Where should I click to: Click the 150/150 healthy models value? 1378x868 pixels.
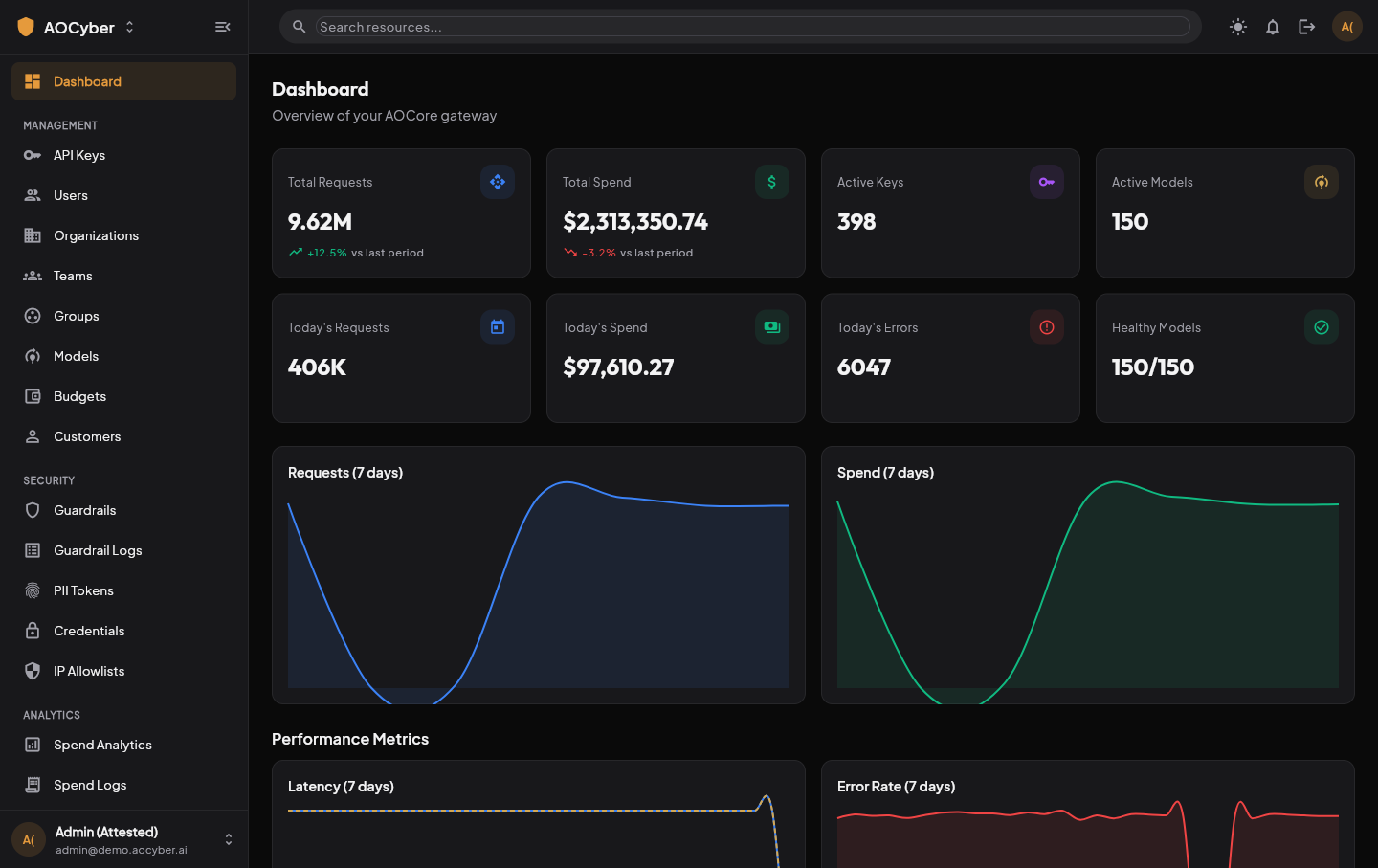click(1153, 367)
